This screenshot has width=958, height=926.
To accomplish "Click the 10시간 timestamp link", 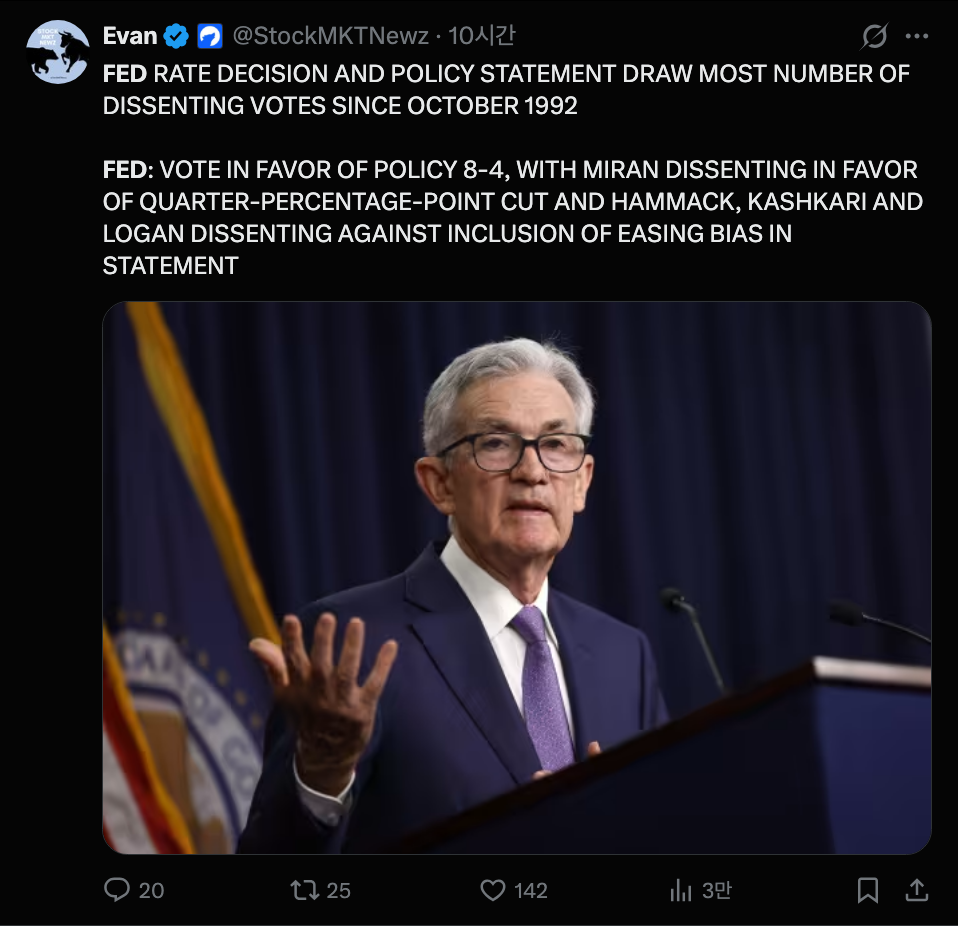I will tap(482, 37).
